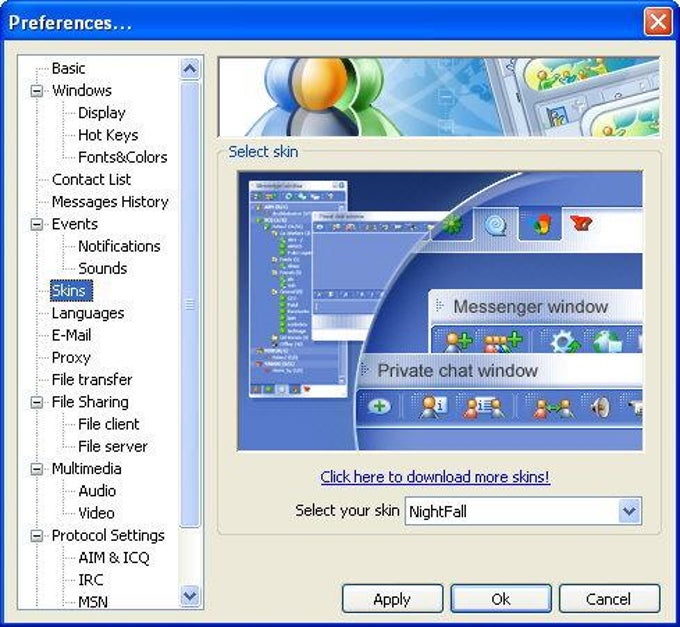
Task: Open Display settings
Action: (x=102, y=113)
